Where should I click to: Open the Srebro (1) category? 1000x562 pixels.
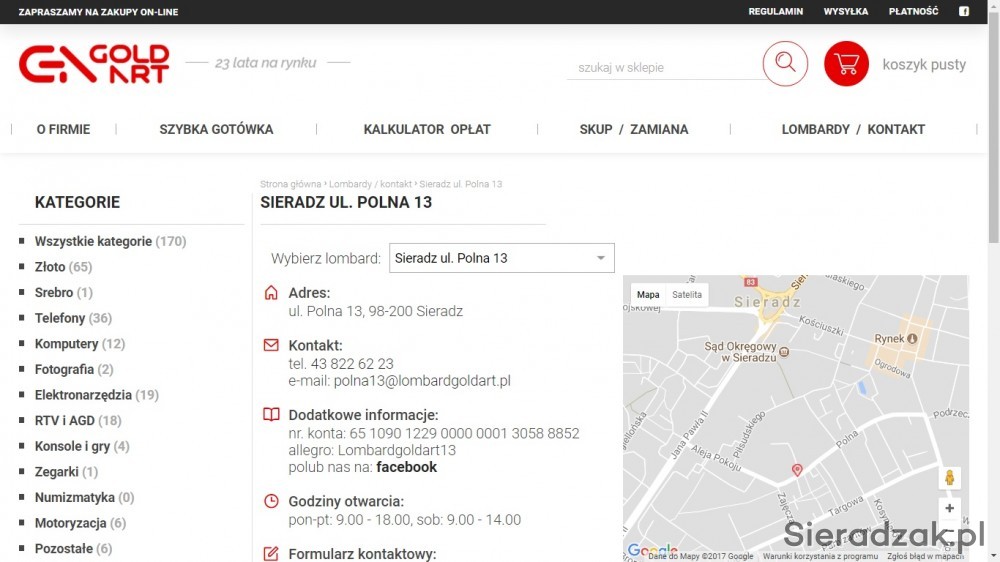pyautogui.click(x=64, y=292)
